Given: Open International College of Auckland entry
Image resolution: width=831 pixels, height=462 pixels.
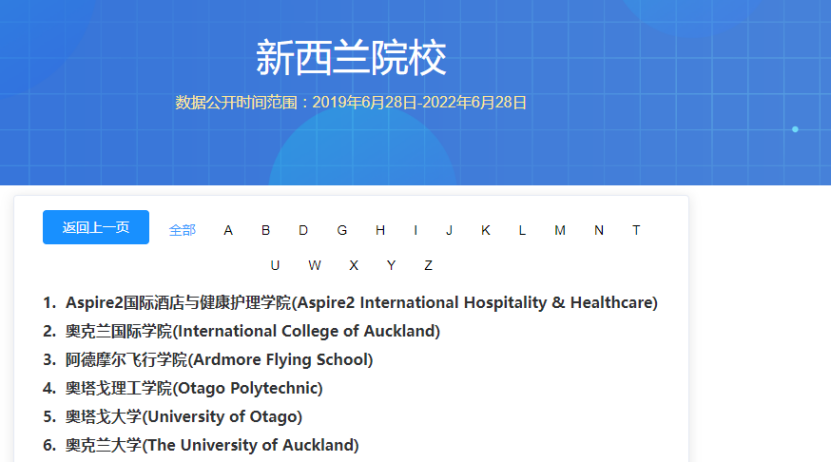Looking at the screenshot, I should [x=252, y=331].
